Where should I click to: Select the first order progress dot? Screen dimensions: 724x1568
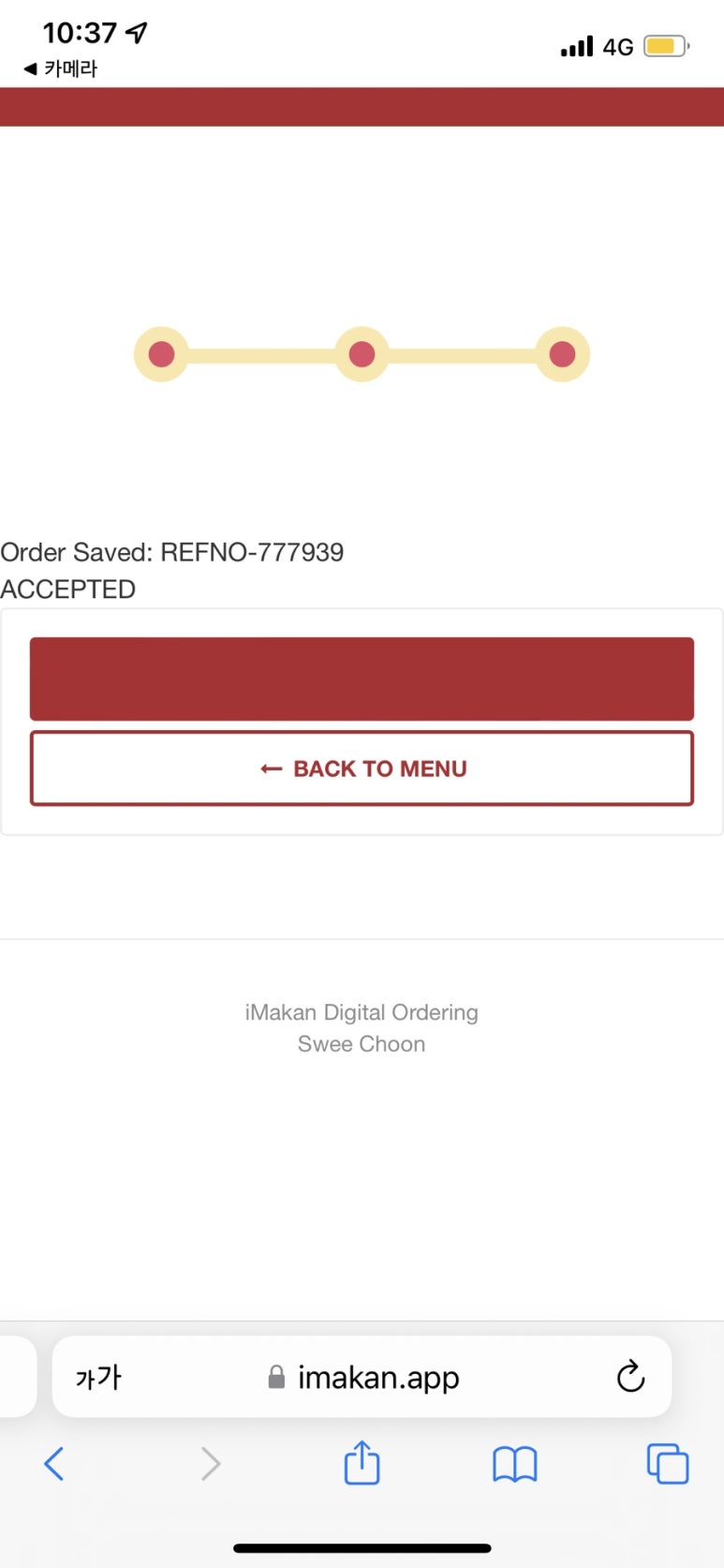(161, 354)
